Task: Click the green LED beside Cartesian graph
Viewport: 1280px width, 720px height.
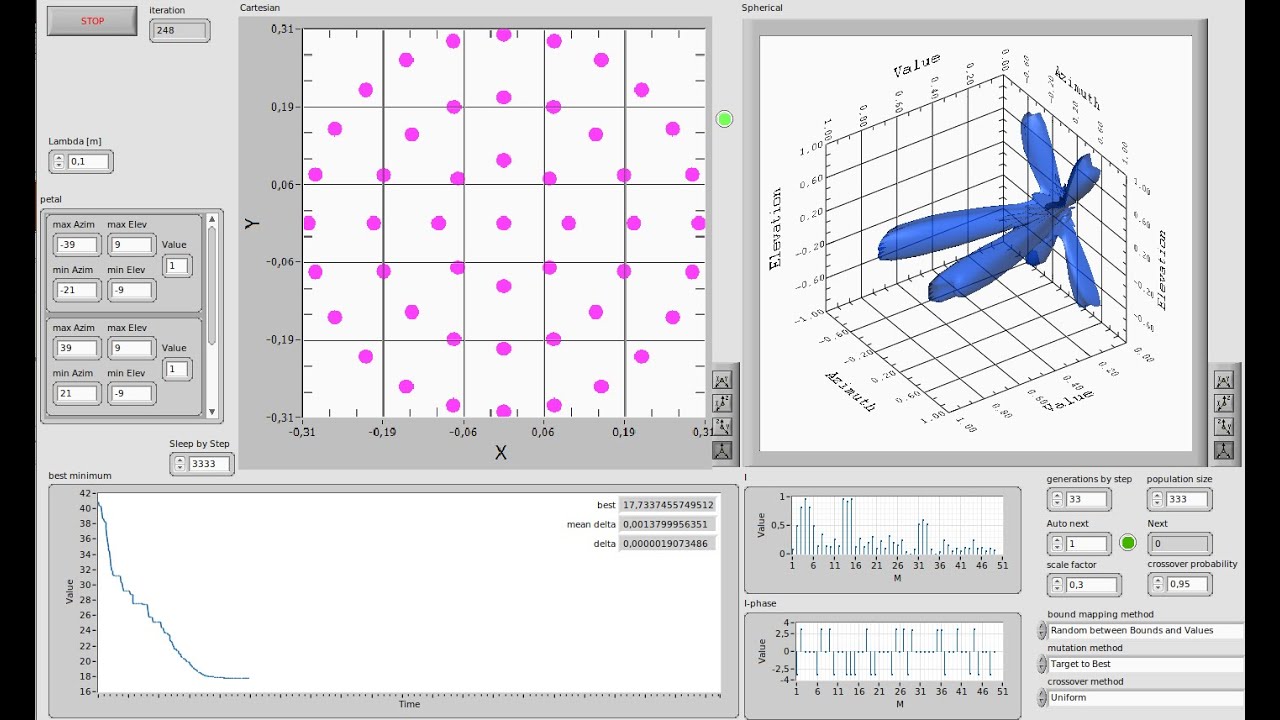Action: click(725, 119)
